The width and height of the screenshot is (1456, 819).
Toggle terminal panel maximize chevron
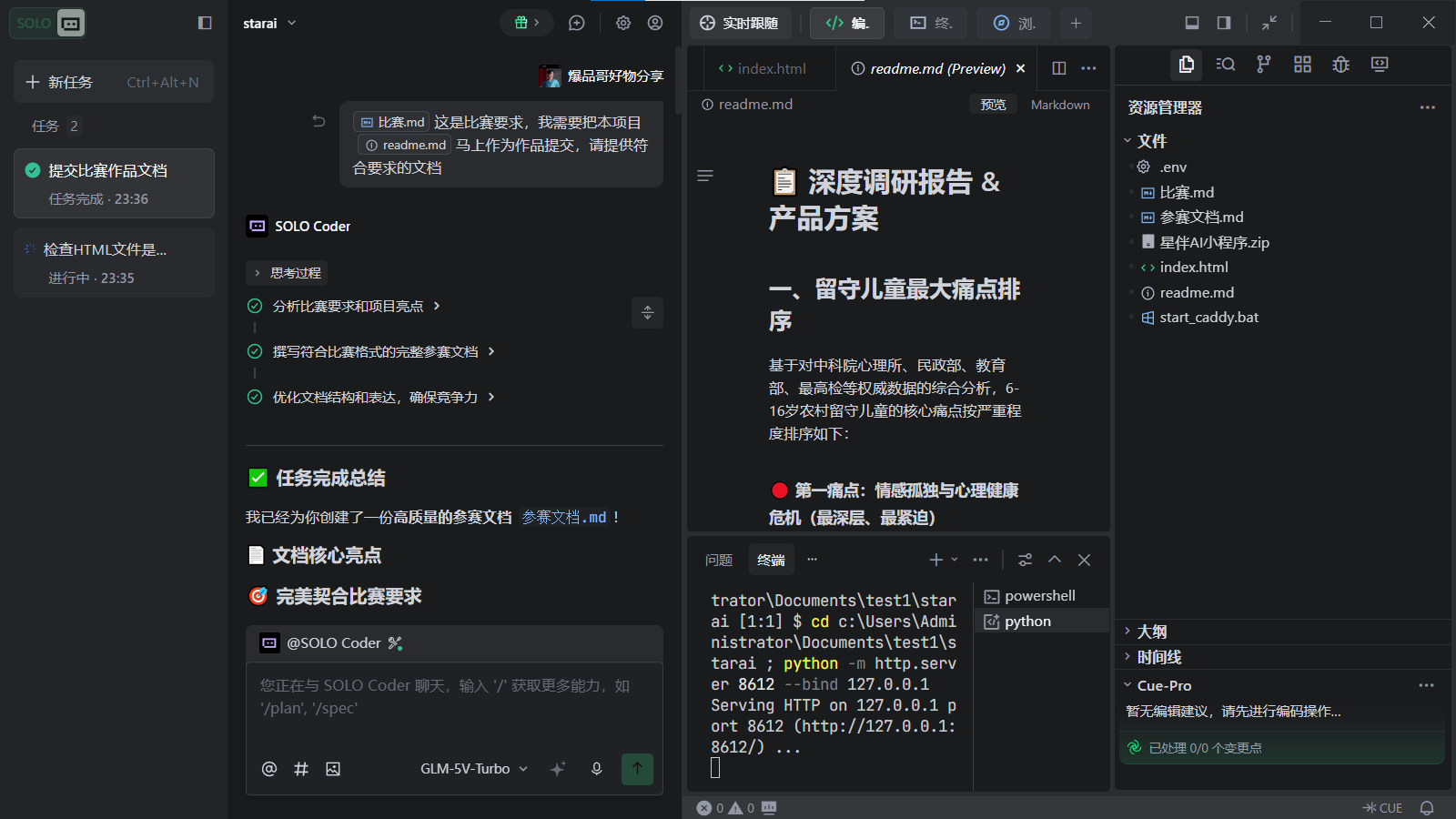coord(1055,560)
